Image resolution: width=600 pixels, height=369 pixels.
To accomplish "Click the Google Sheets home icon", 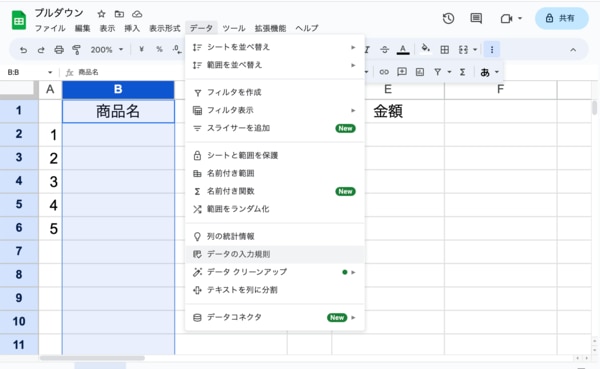I will pyautogui.click(x=19, y=20).
